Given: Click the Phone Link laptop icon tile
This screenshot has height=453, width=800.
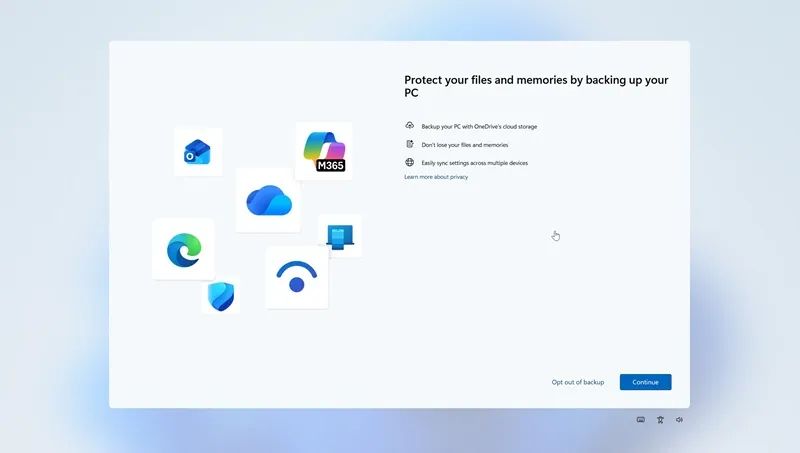Looking at the screenshot, I should (340, 236).
